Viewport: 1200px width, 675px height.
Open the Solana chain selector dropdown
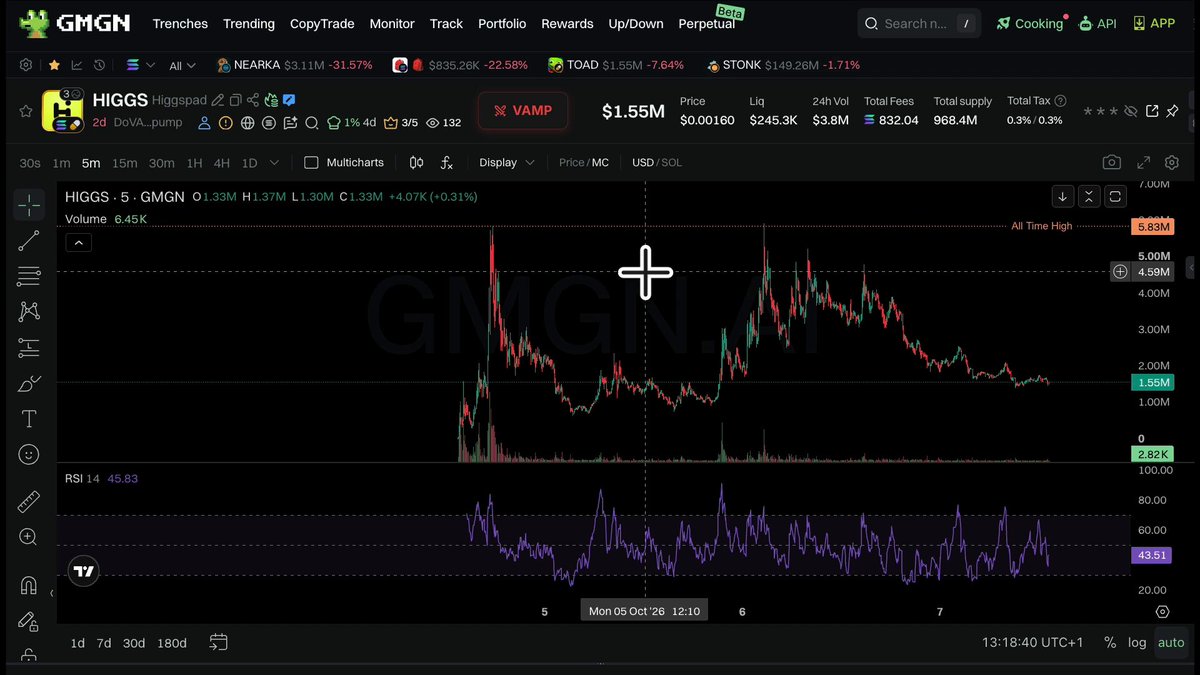(141, 65)
